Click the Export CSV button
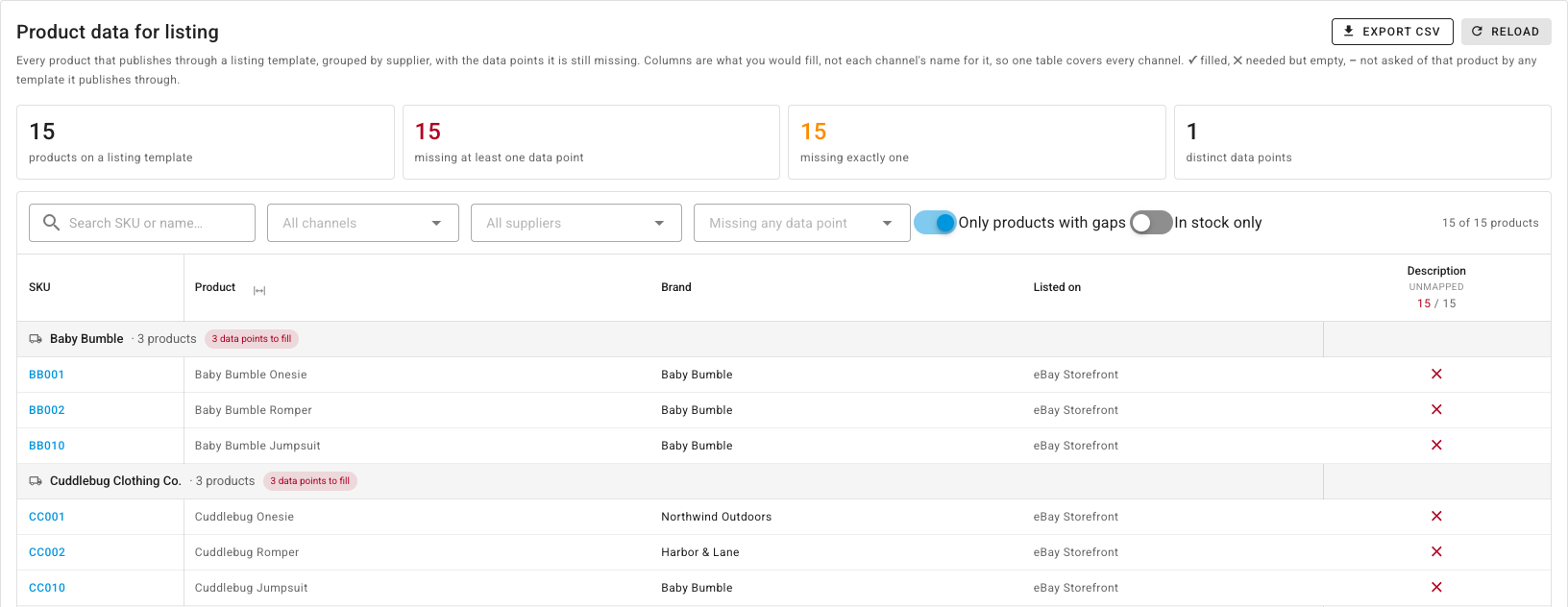This screenshot has width=1568, height=607. click(1392, 32)
